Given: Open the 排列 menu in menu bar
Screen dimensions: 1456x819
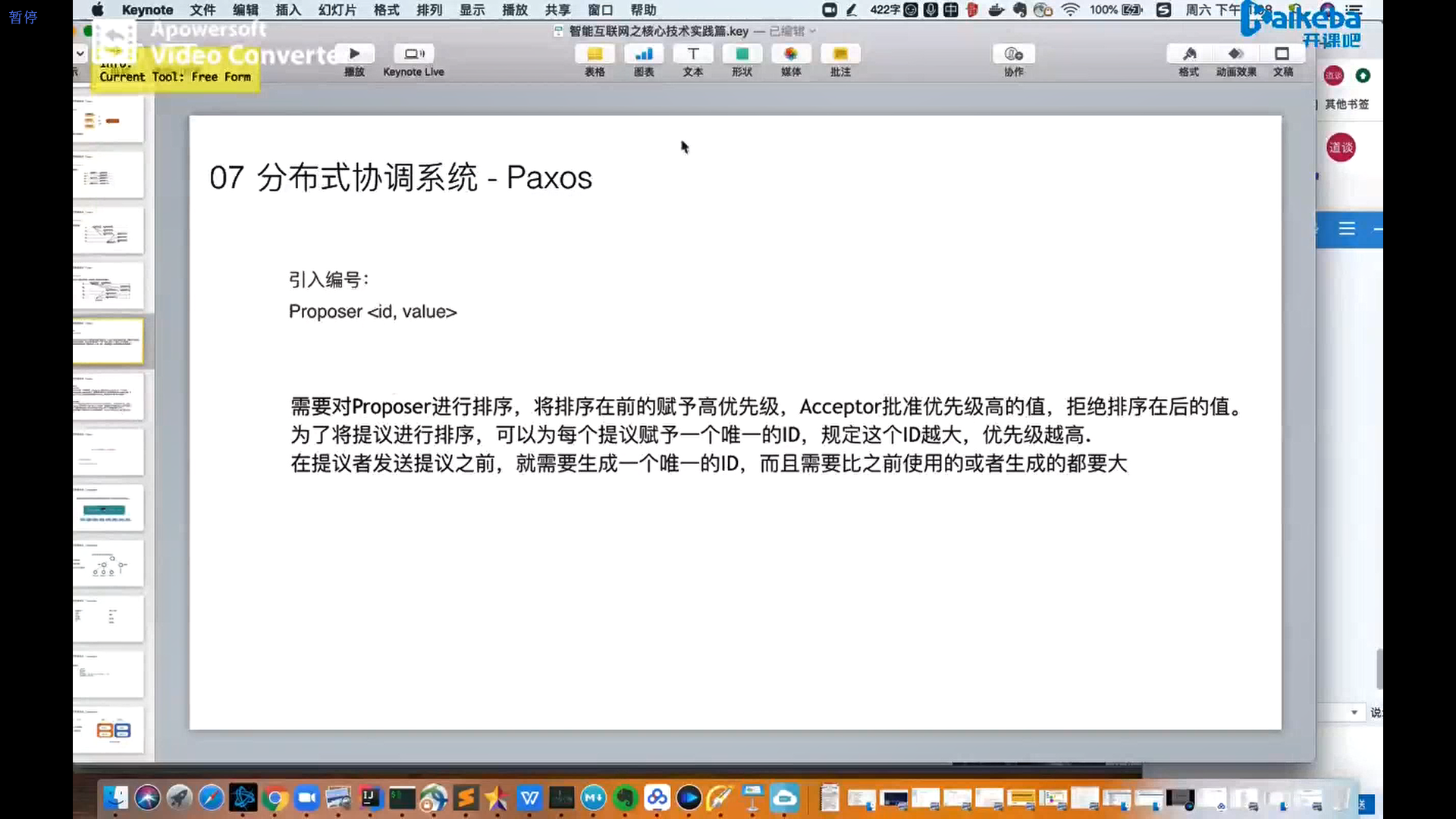Looking at the screenshot, I should click(429, 10).
